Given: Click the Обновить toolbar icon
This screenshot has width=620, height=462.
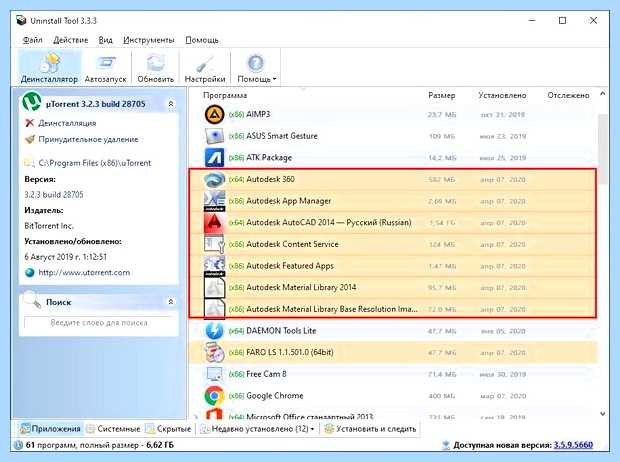Looking at the screenshot, I should point(155,67).
